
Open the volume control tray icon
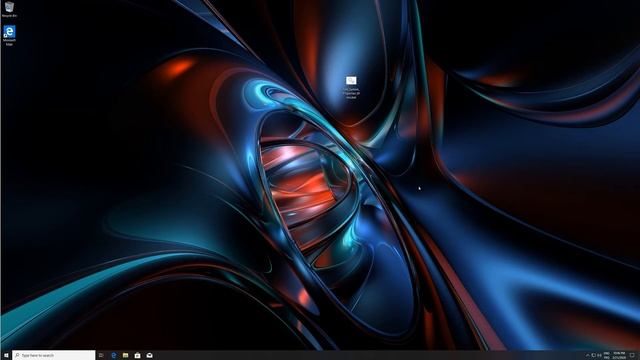600,355
